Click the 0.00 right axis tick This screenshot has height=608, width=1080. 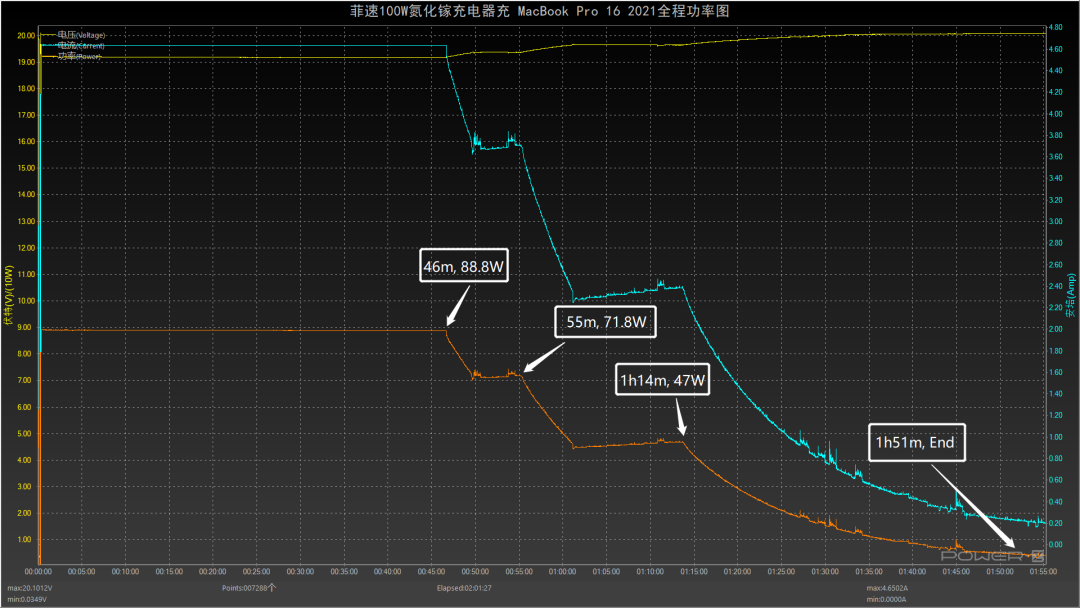point(1055,545)
